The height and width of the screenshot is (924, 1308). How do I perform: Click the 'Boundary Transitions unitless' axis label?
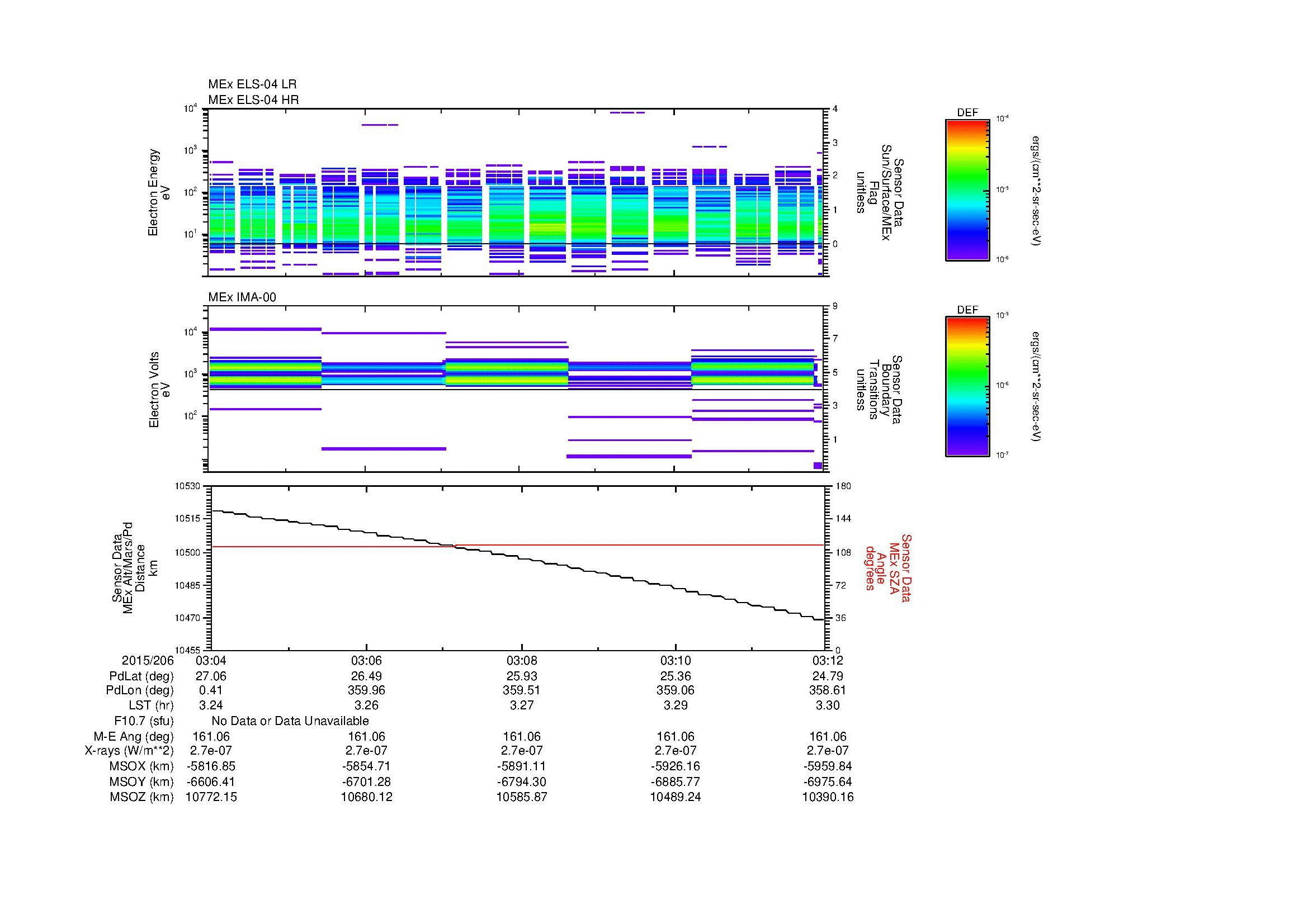click(879, 390)
